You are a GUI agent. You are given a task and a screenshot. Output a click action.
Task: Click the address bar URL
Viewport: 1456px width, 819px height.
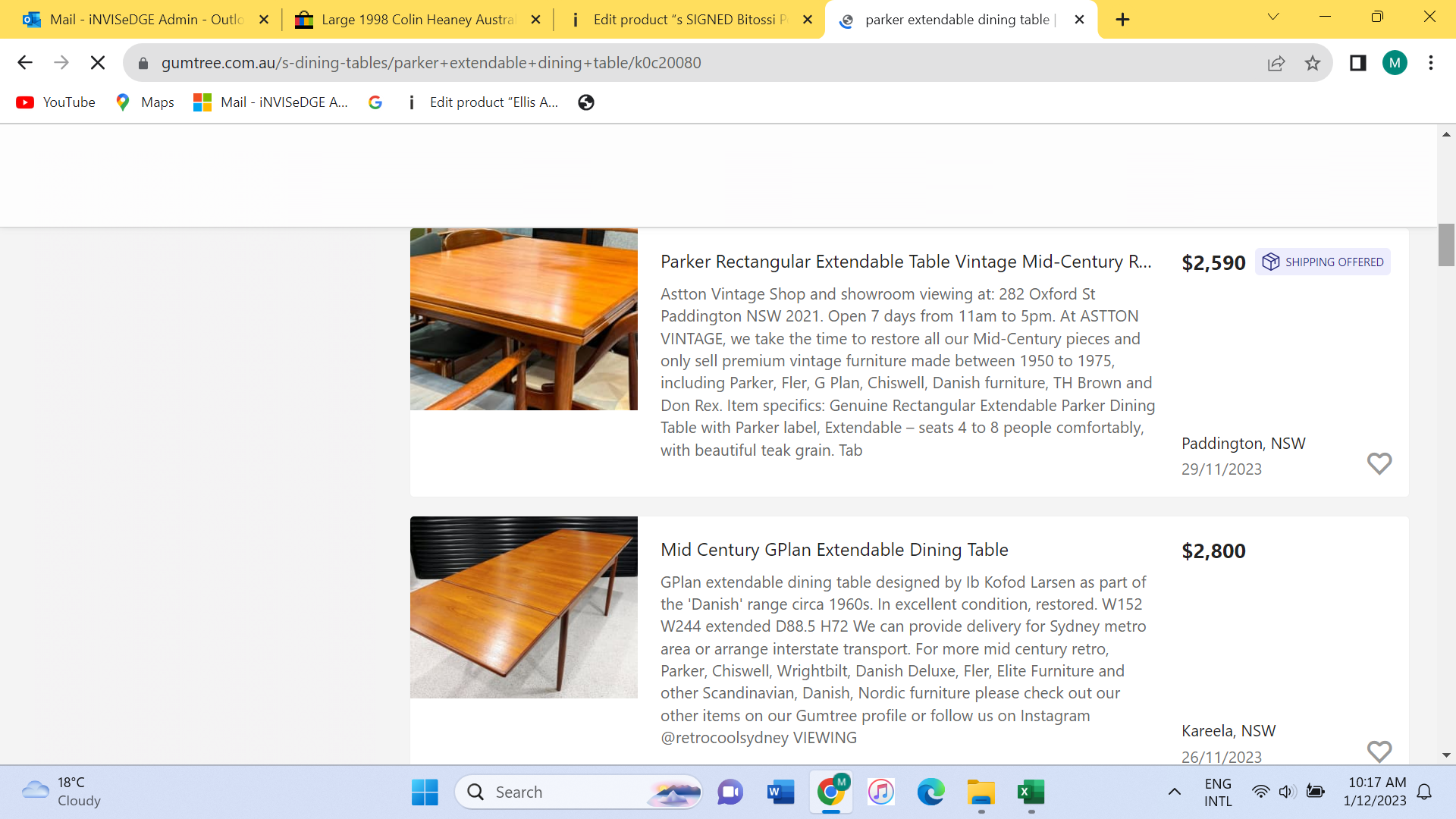(x=431, y=63)
